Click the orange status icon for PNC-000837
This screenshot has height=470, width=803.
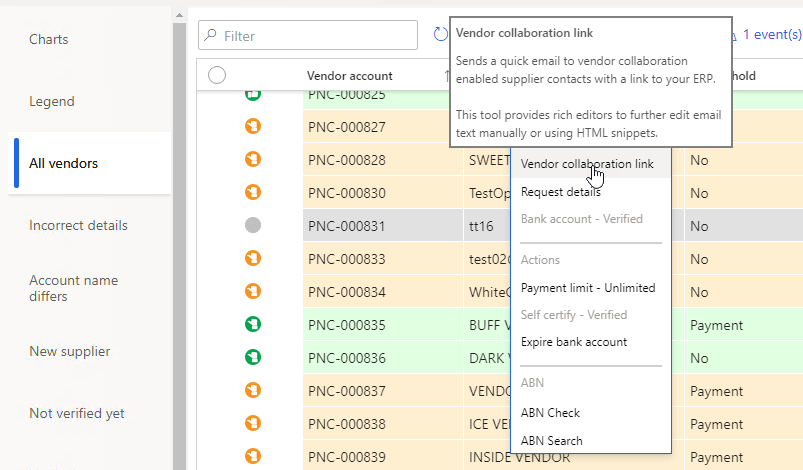point(253,390)
